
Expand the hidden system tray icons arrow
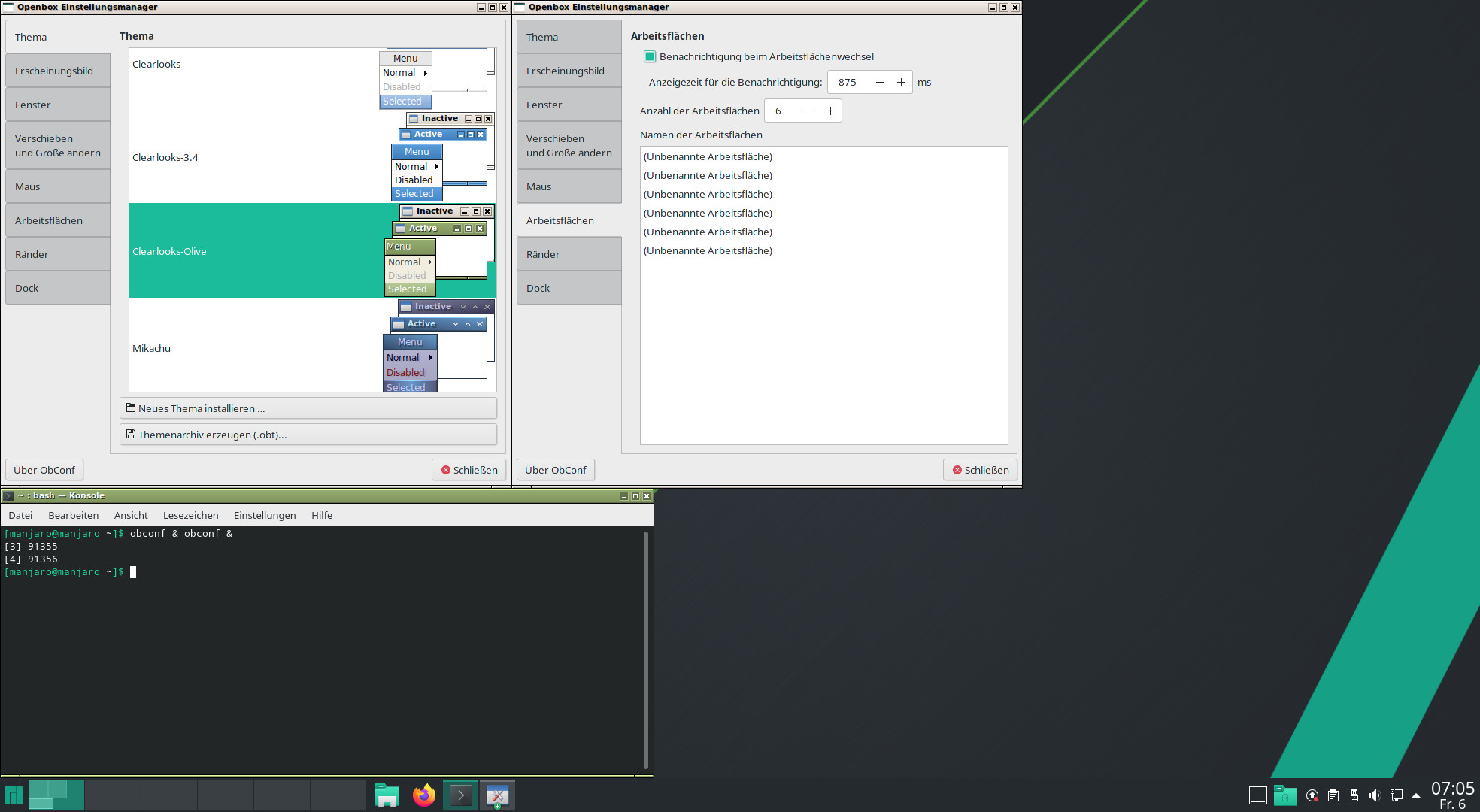tap(1416, 795)
